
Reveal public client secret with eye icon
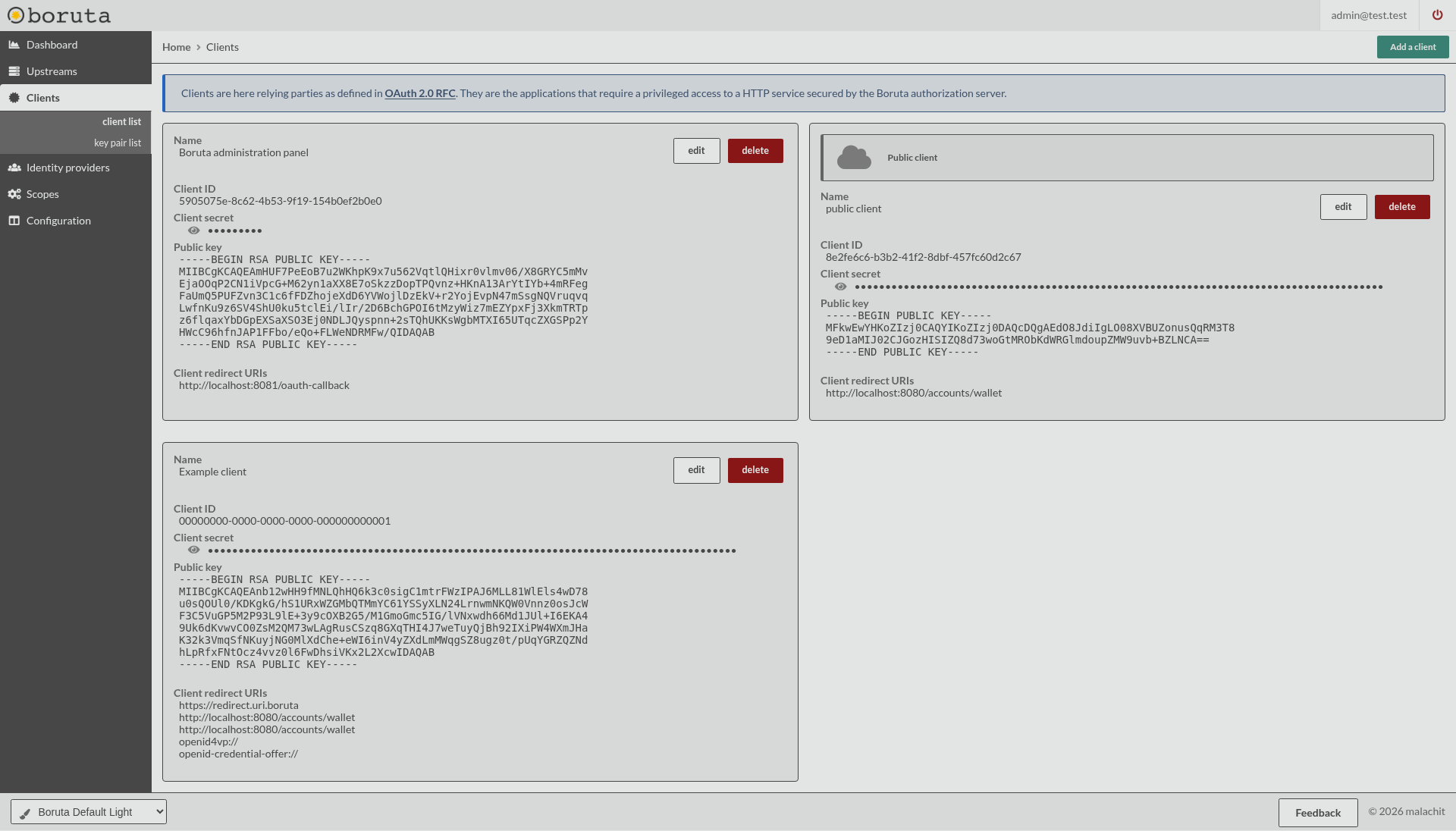841,287
